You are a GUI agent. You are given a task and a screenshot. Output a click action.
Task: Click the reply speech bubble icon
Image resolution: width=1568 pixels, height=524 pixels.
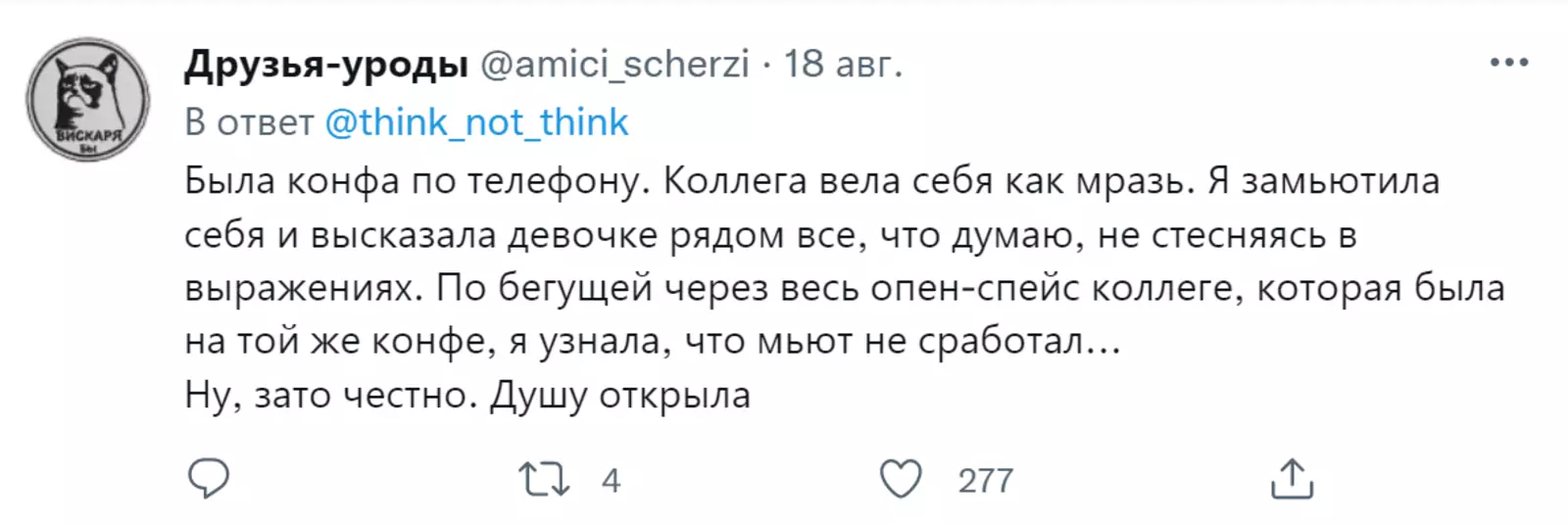(208, 479)
